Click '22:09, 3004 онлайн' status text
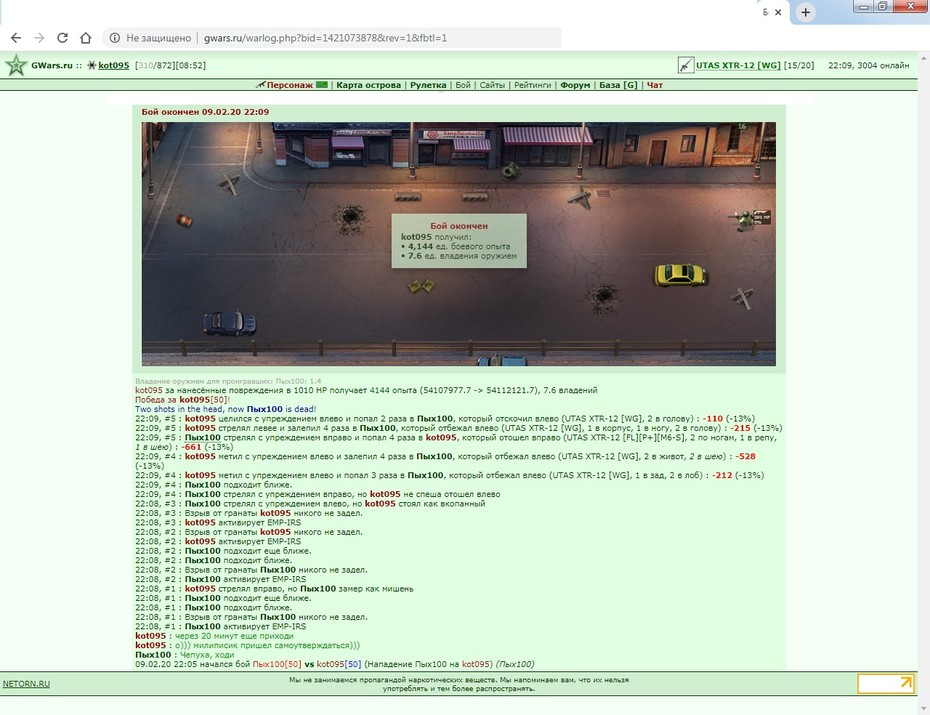The image size is (930, 715). pyautogui.click(x=868, y=65)
